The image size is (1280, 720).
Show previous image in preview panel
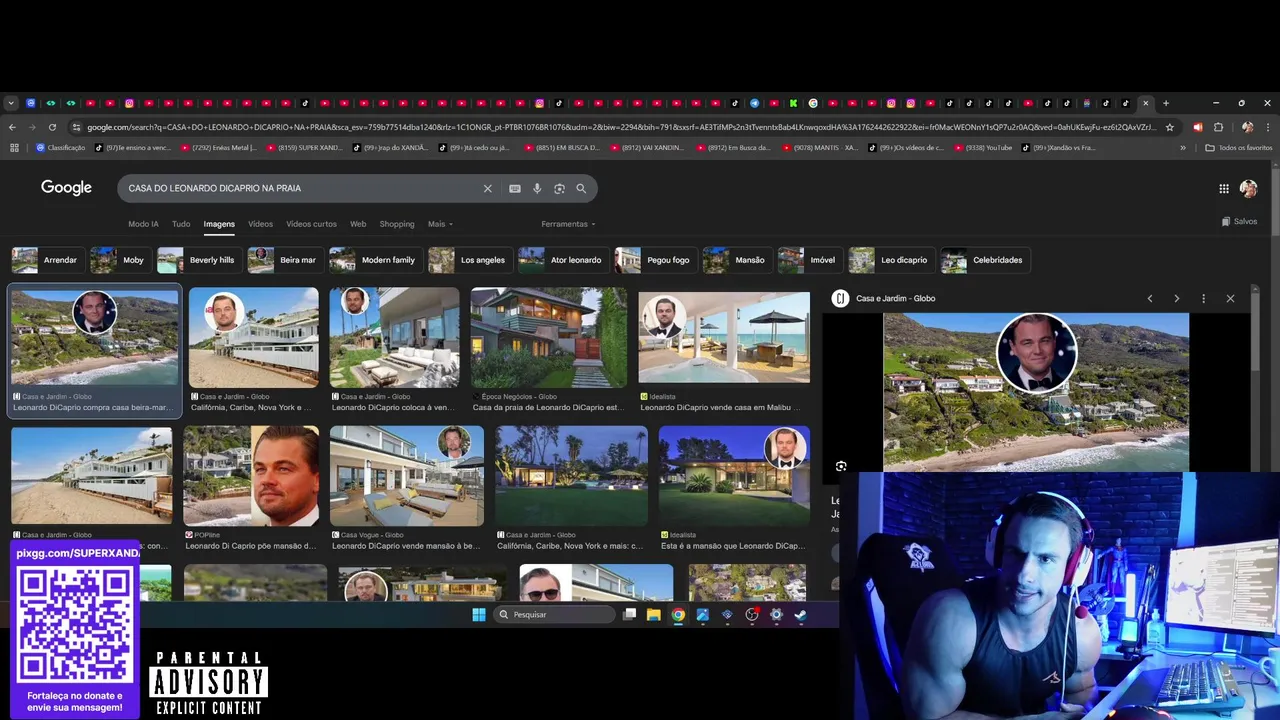[1150, 298]
